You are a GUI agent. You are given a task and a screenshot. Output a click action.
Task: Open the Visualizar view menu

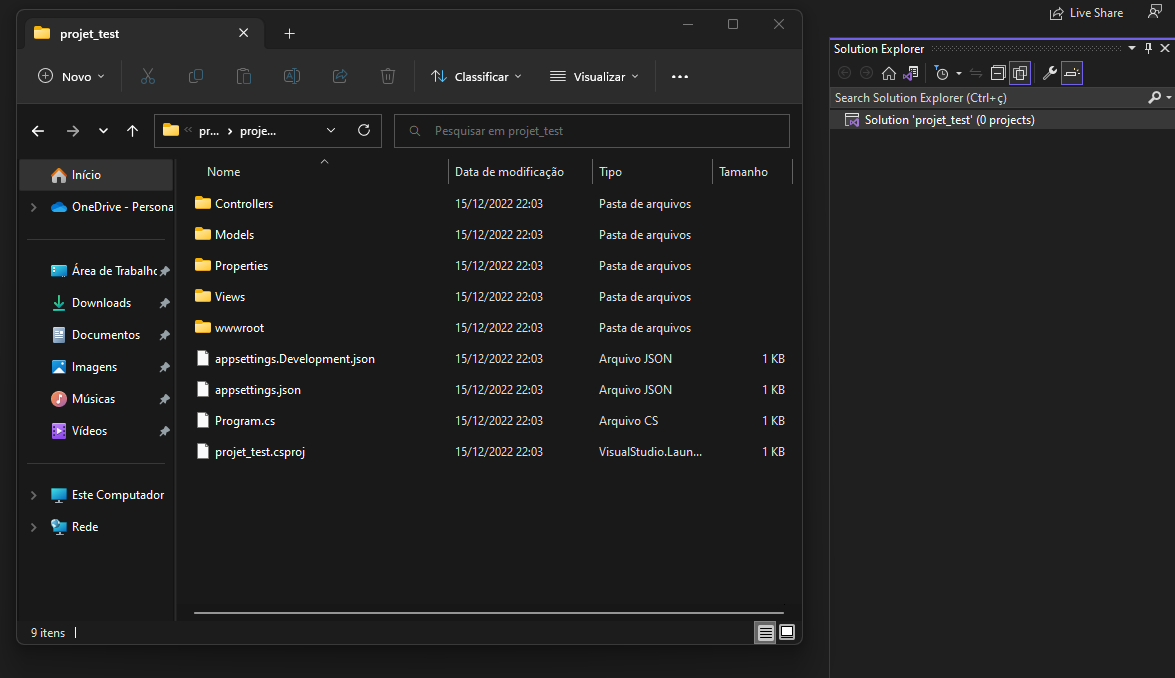pyautogui.click(x=594, y=76)
